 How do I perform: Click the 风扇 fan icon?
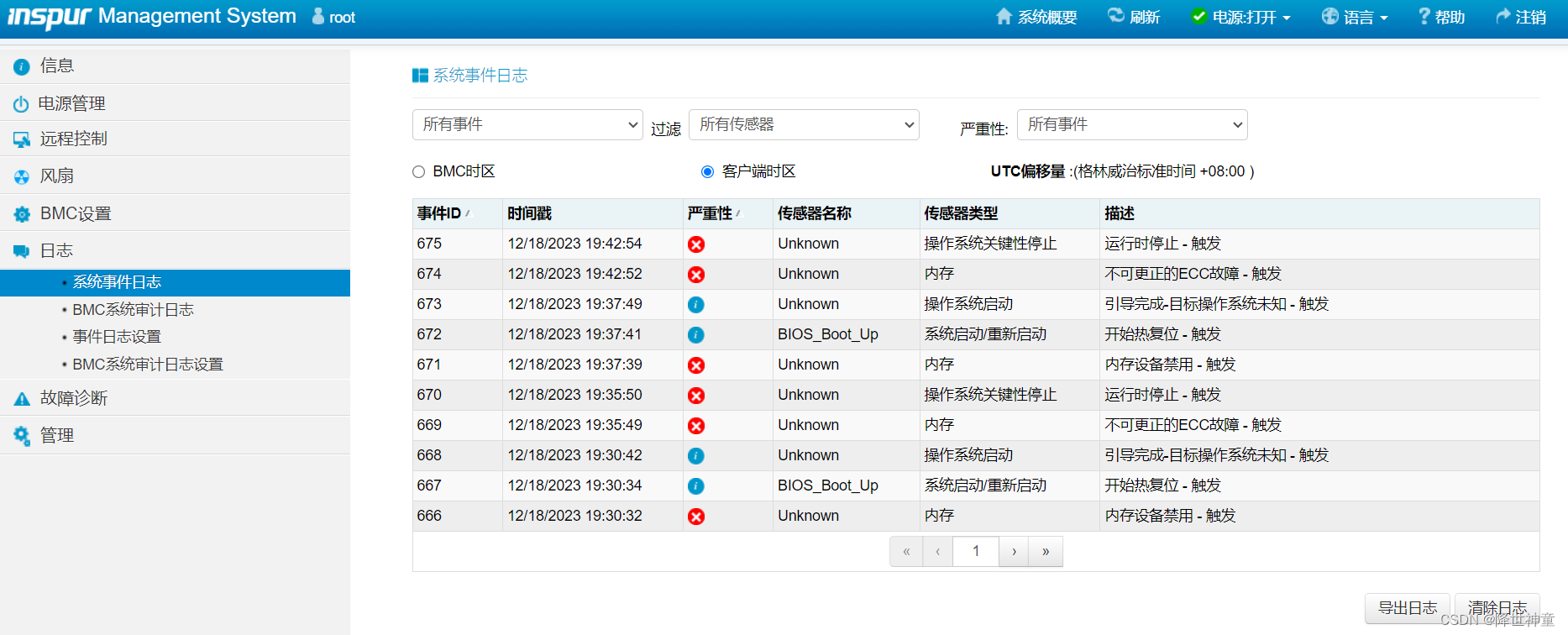coord(22,176)
